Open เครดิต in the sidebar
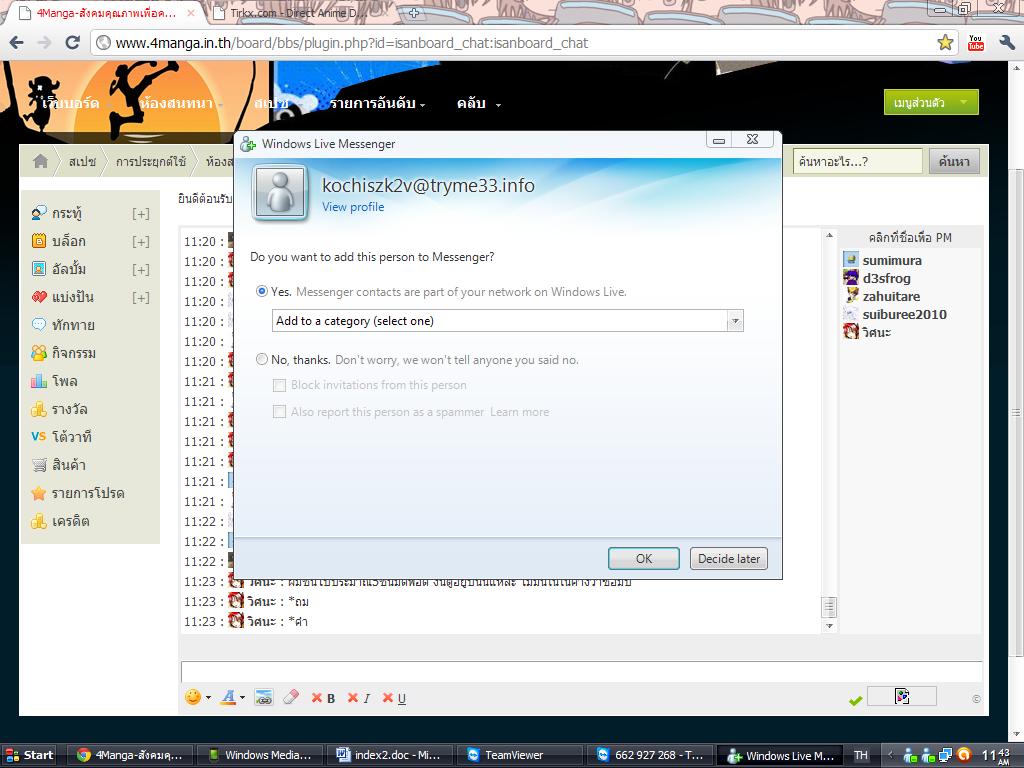The image size is (1024, 768). pyautogui.click(x=70, y=521)
